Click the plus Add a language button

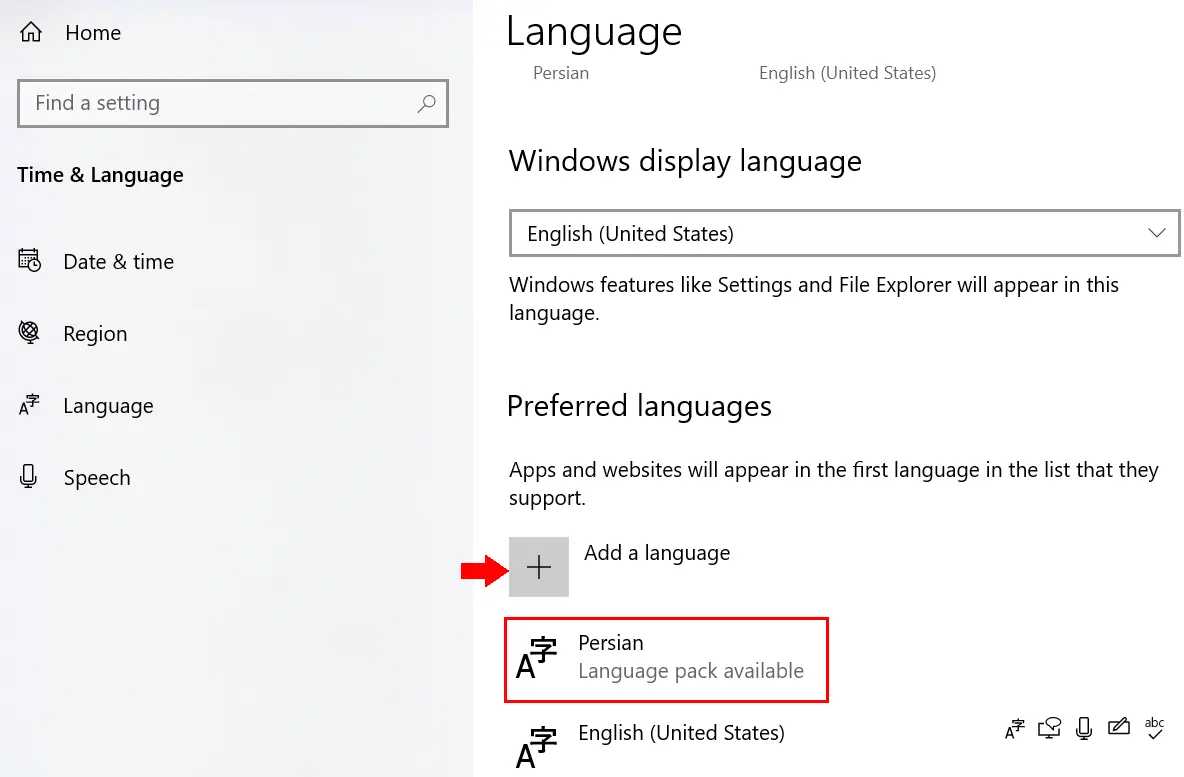click(538, 567)
